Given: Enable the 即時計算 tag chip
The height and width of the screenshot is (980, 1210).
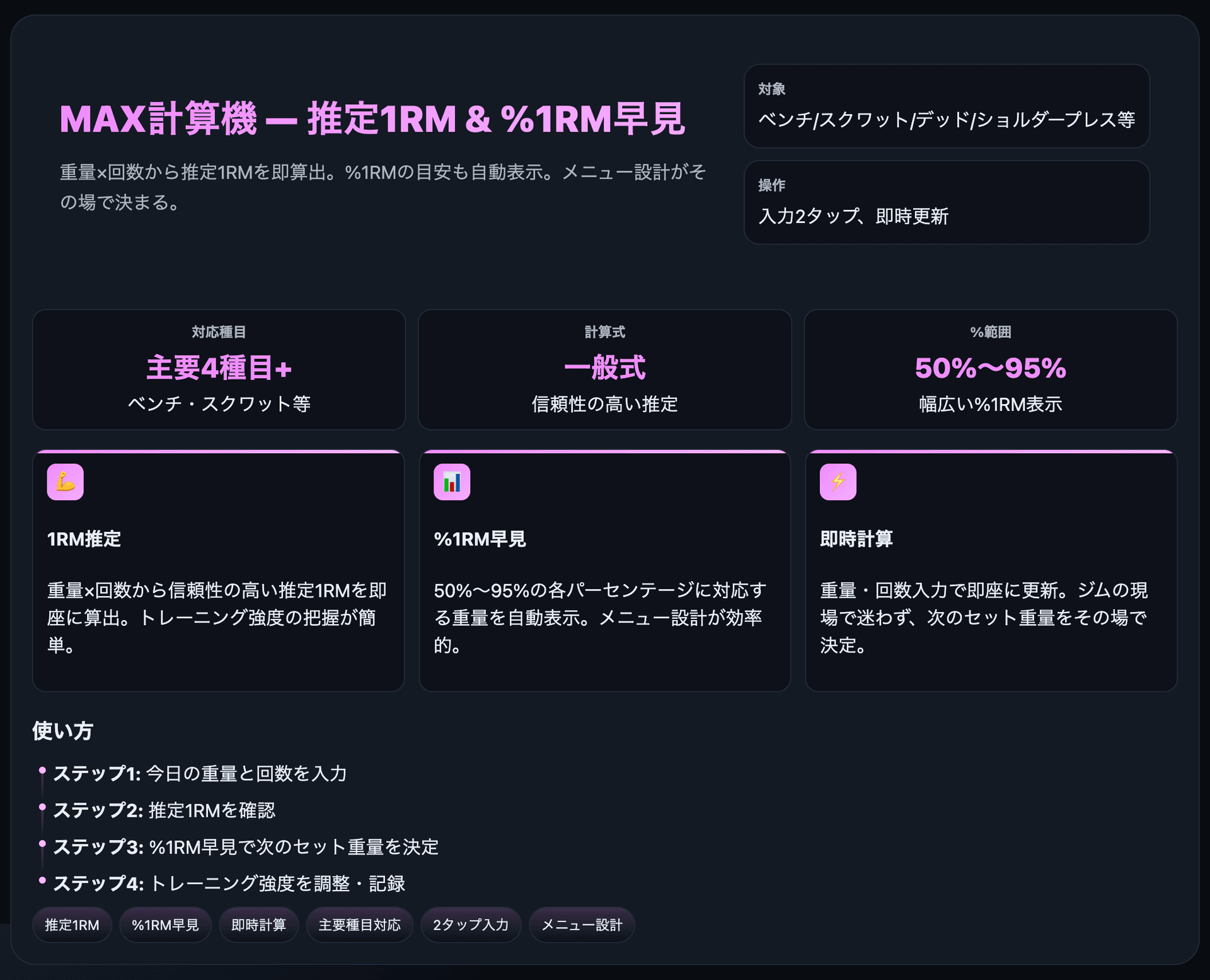Looking at the screenshot, I should coord(258,925).
